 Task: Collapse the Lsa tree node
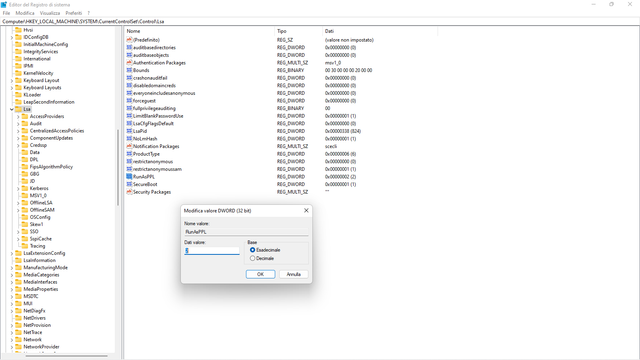tap(12, 109)
